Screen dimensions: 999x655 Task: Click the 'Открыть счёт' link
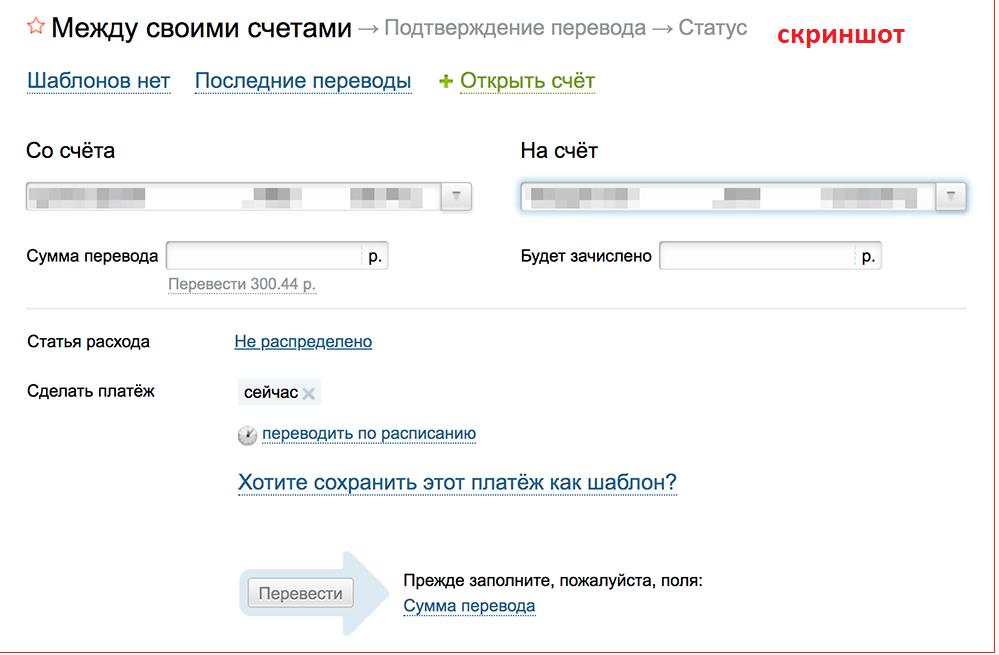point(528,81)
